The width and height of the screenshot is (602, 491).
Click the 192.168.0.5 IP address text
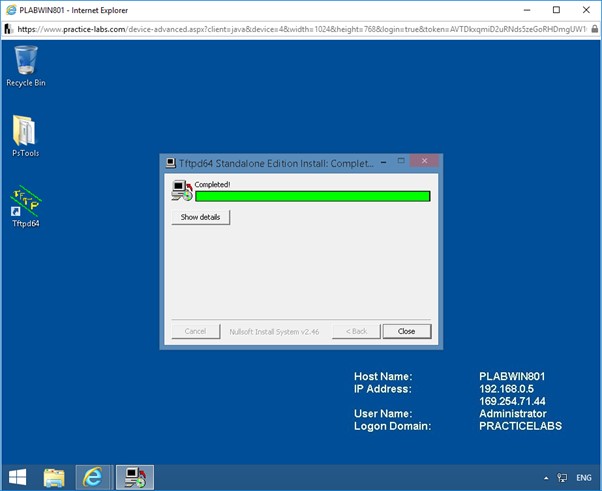coord(506,389)
